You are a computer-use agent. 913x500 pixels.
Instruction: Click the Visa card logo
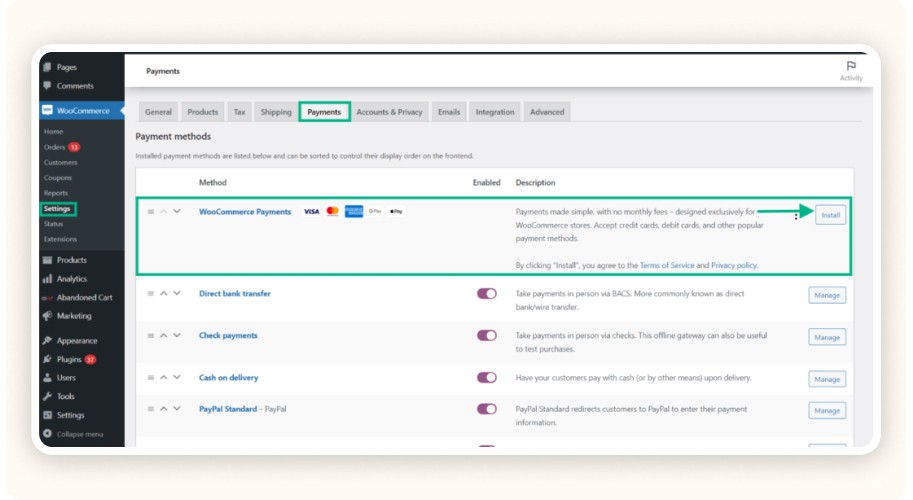pos(312,211)
